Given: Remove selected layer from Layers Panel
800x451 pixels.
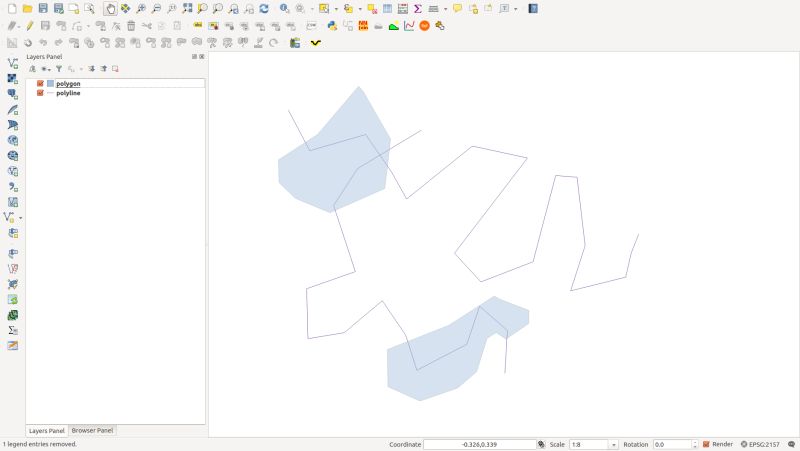Looking at the screenshot, I should pyautogui.click(x=115, y=69).
